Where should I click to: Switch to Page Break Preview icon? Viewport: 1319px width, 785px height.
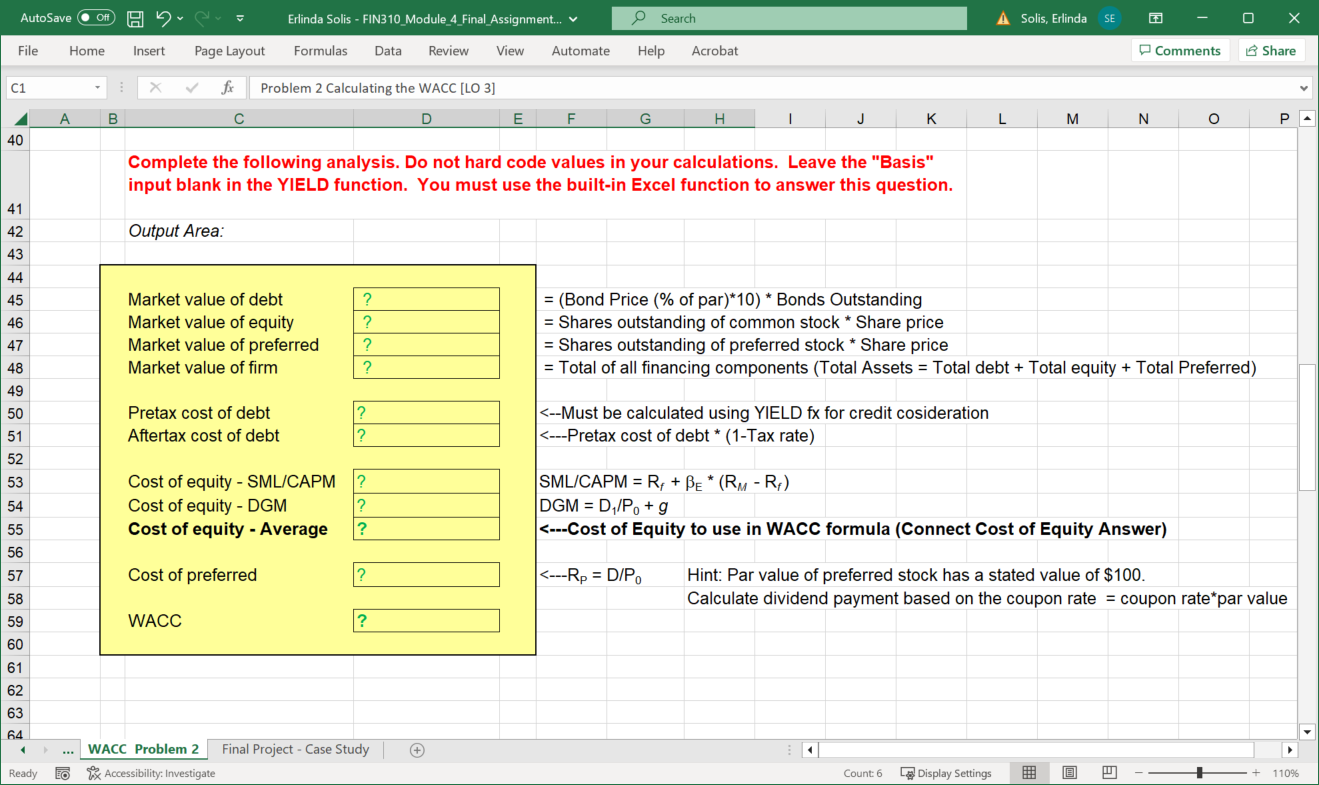click(x=1109, y=773)
